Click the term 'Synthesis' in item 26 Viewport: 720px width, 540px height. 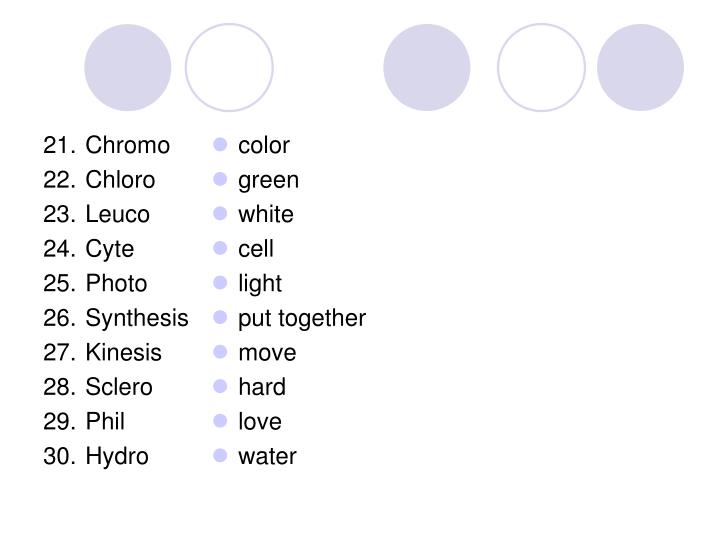[137, 318]
